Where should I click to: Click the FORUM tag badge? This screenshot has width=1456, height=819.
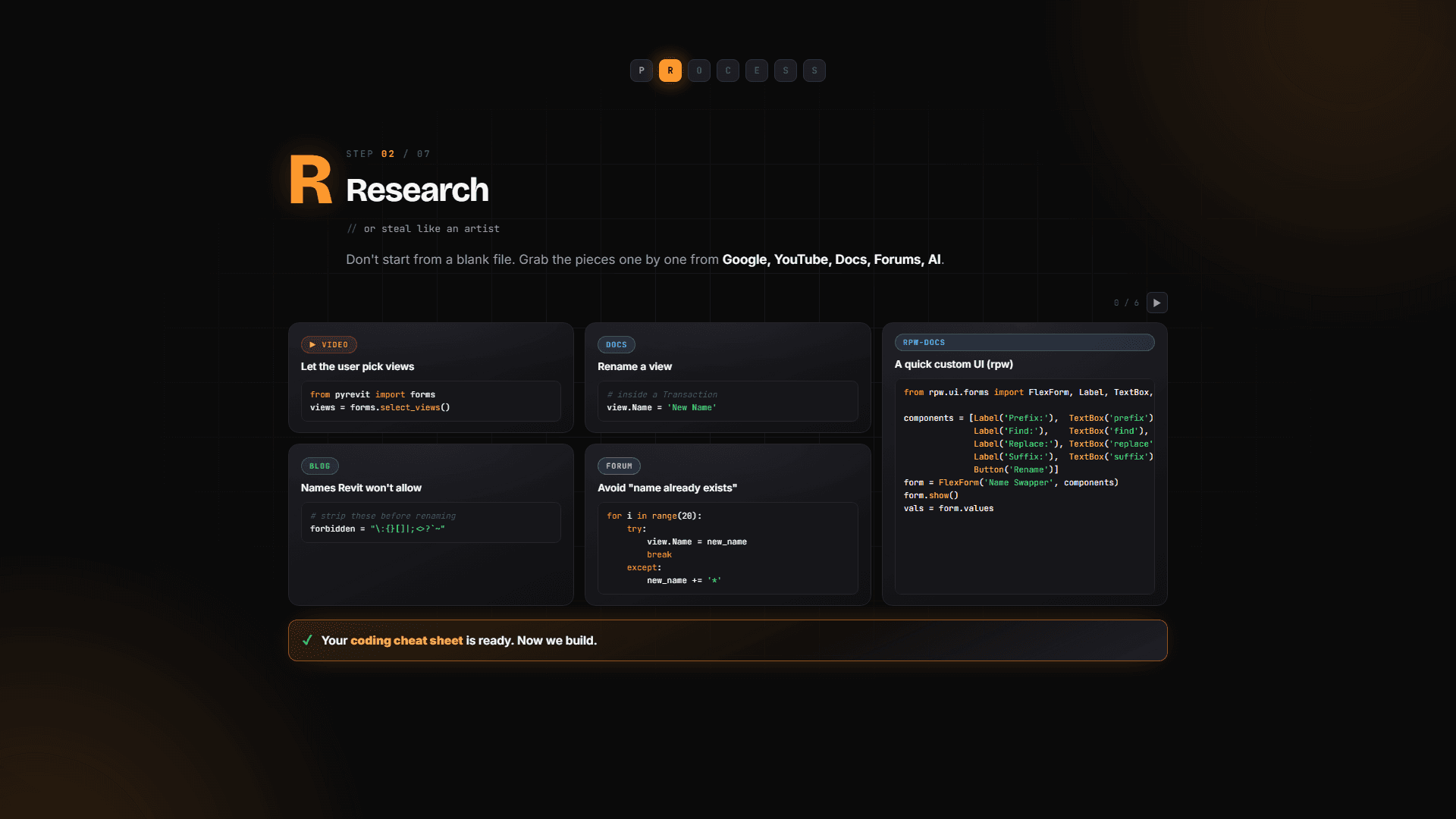(x=619, y=466)
